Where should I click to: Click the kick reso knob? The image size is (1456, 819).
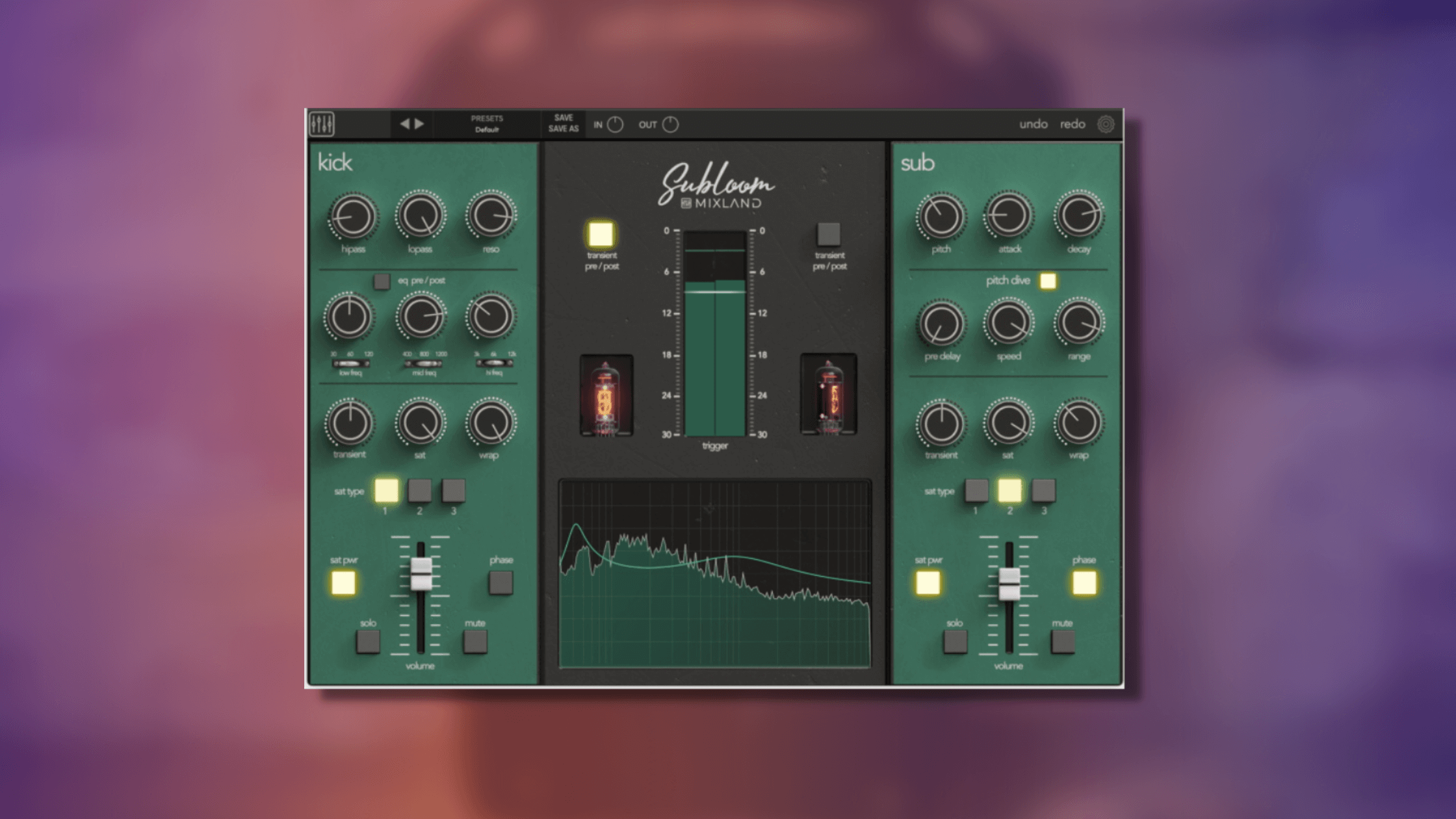[491, 214]
